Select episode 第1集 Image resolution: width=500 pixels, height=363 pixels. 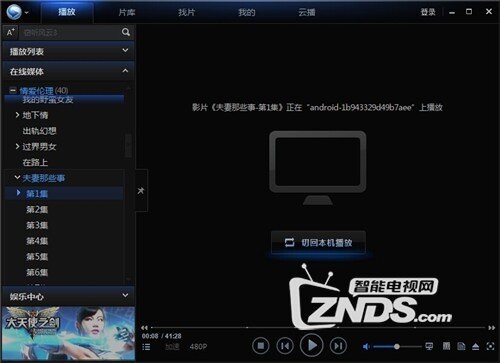[x=37, y=194]
